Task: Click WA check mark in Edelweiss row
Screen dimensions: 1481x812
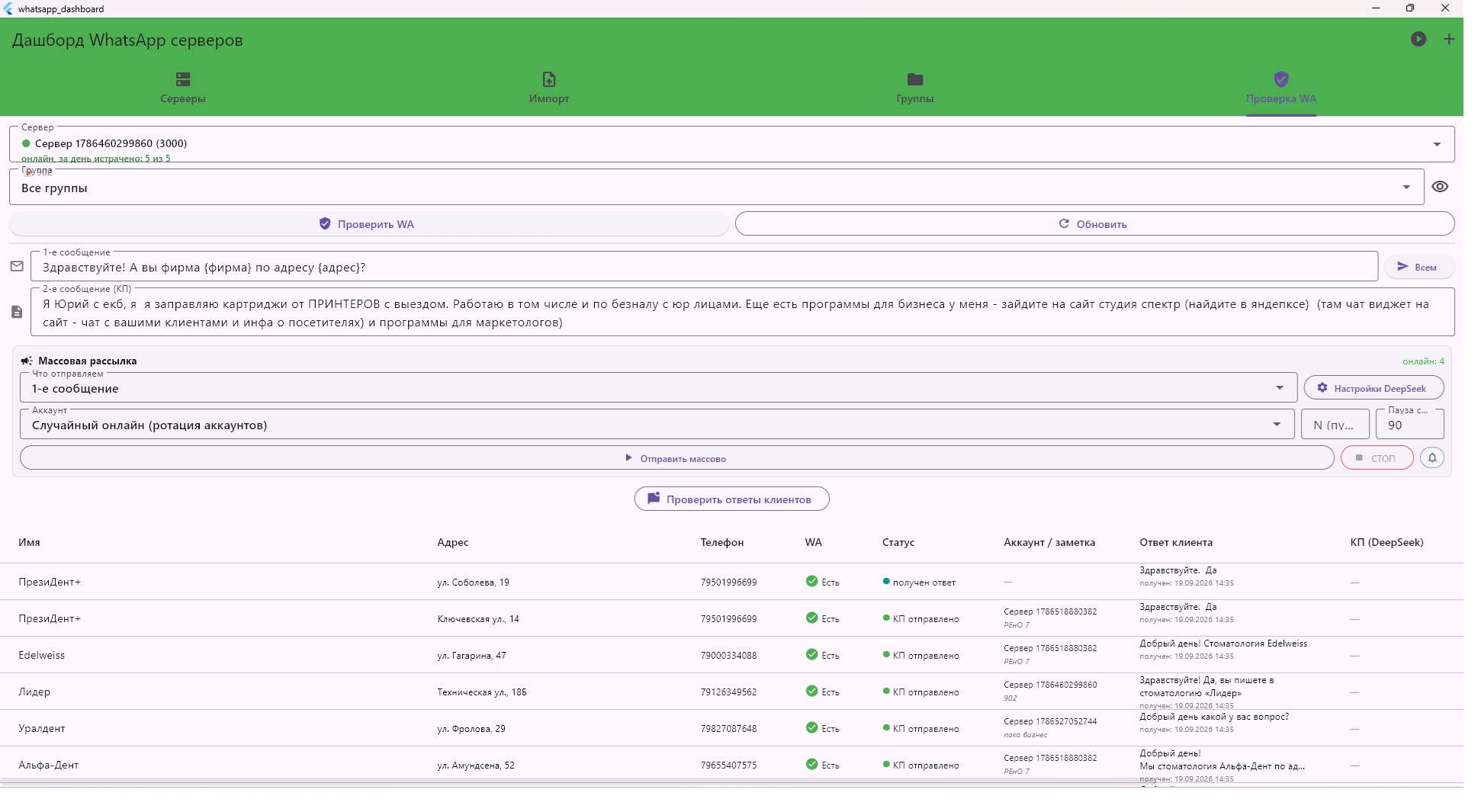Action: point(811,654)
